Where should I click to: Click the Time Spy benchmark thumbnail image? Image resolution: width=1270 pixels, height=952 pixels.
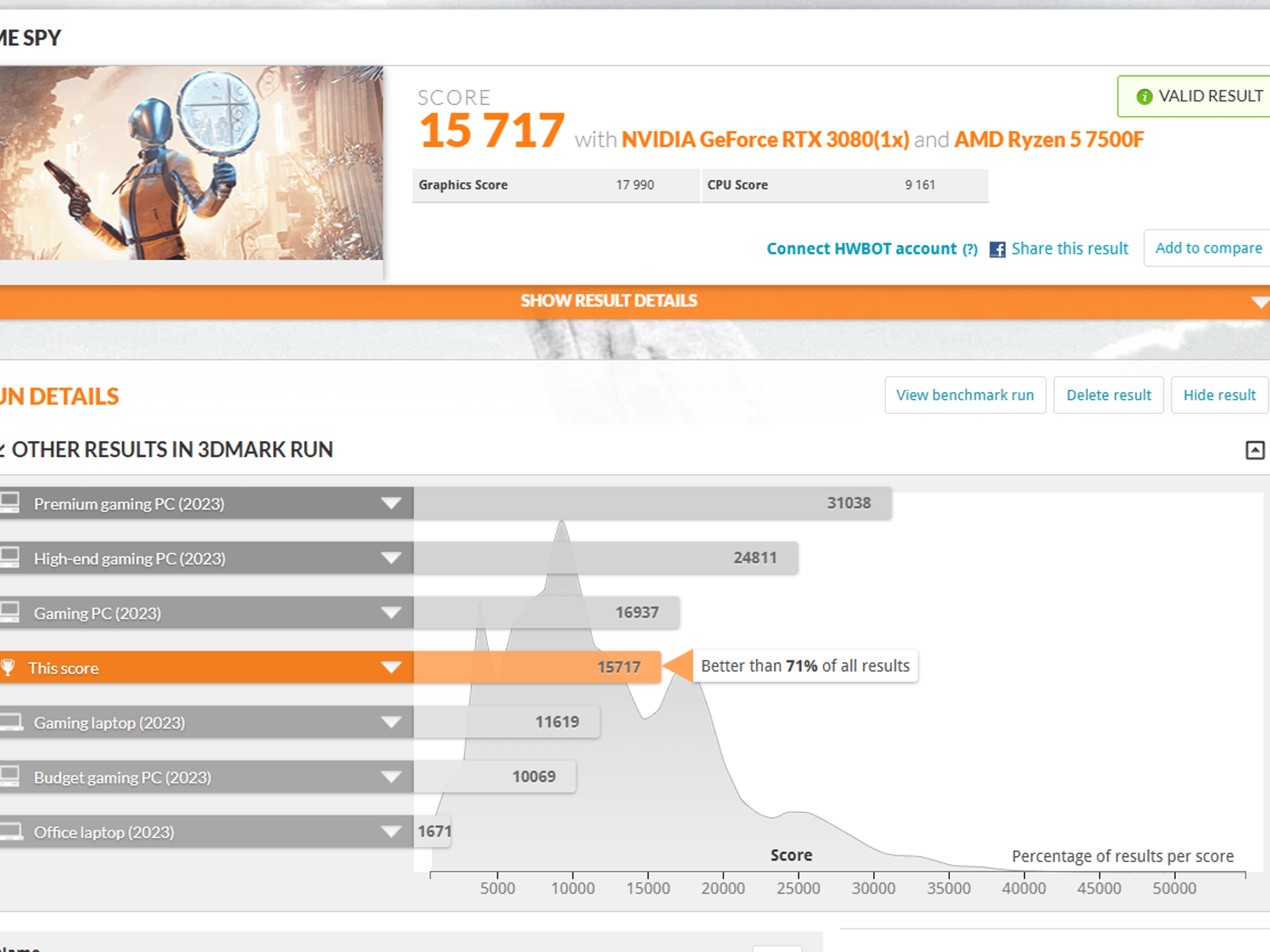(191, 163)
